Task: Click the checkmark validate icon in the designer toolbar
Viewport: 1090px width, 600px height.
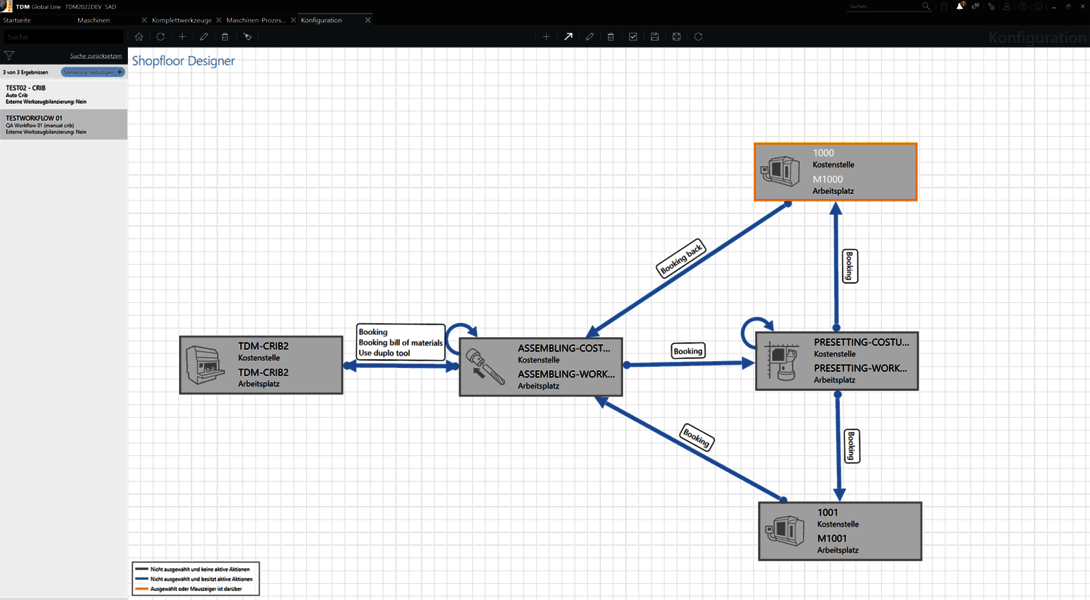Action: point(633,37)
